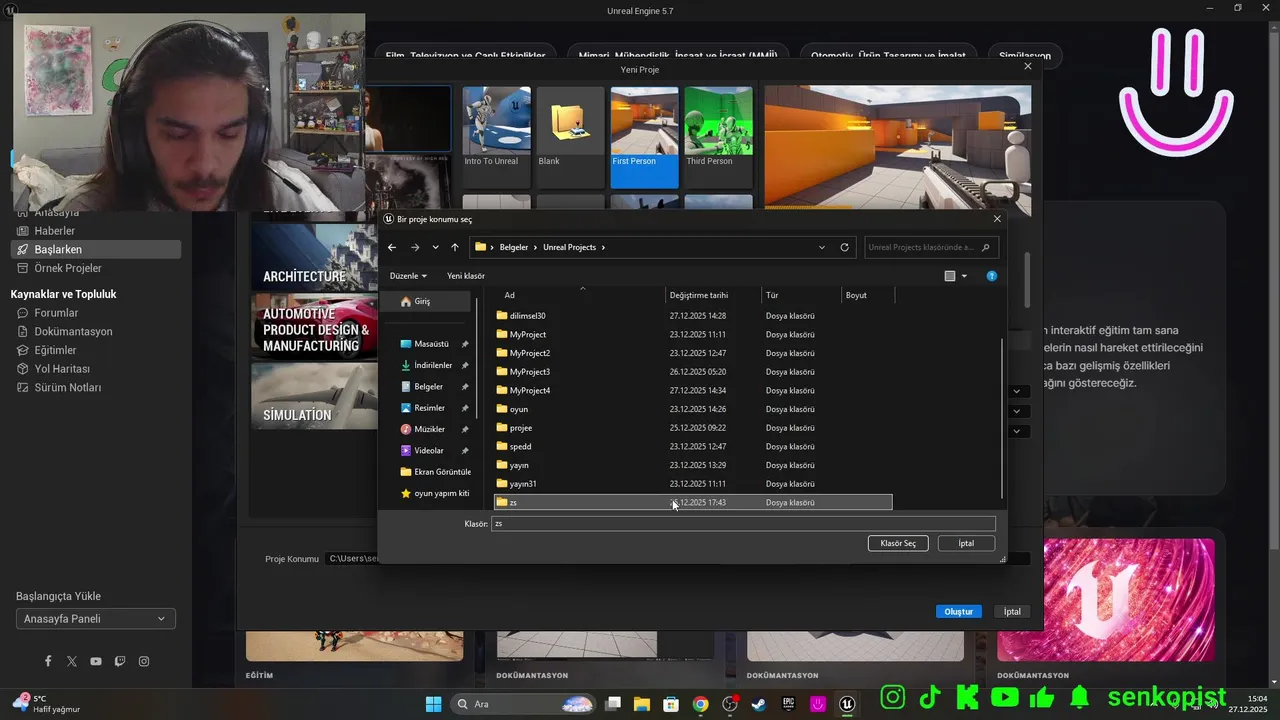Expand the Belgeler path chevron
The height and width of the screenshot is (720, 1280).
(535, 247)
